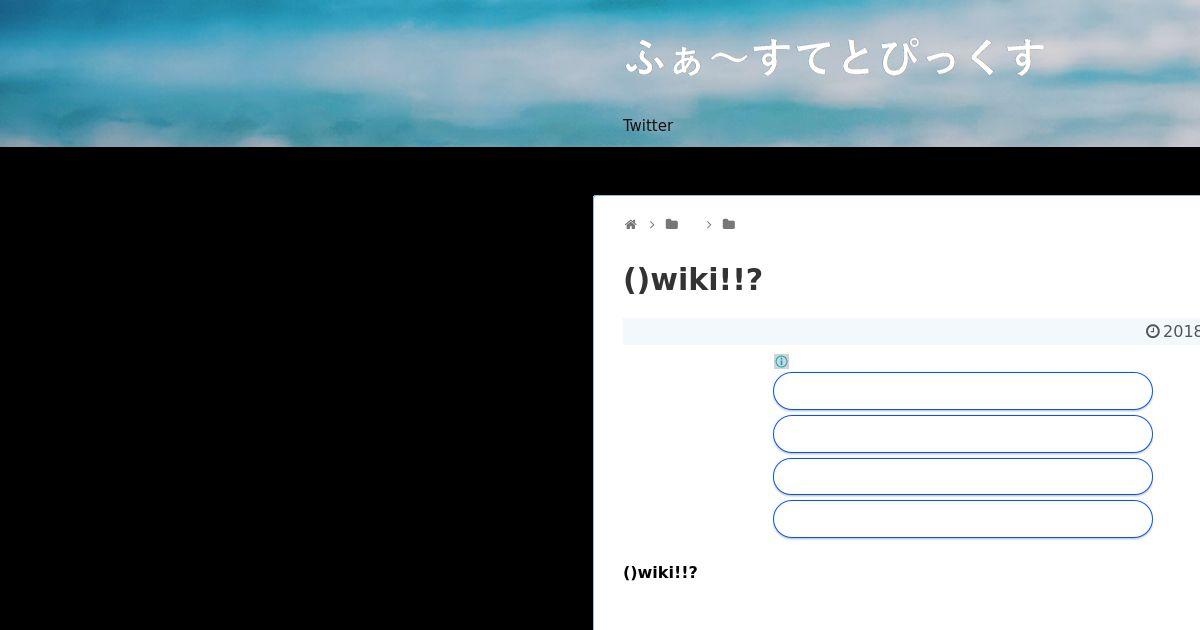Viewport: 1200px width, 630px height.
Task: Select the bold ()wiki!!? body text
Action: (660, 573)
